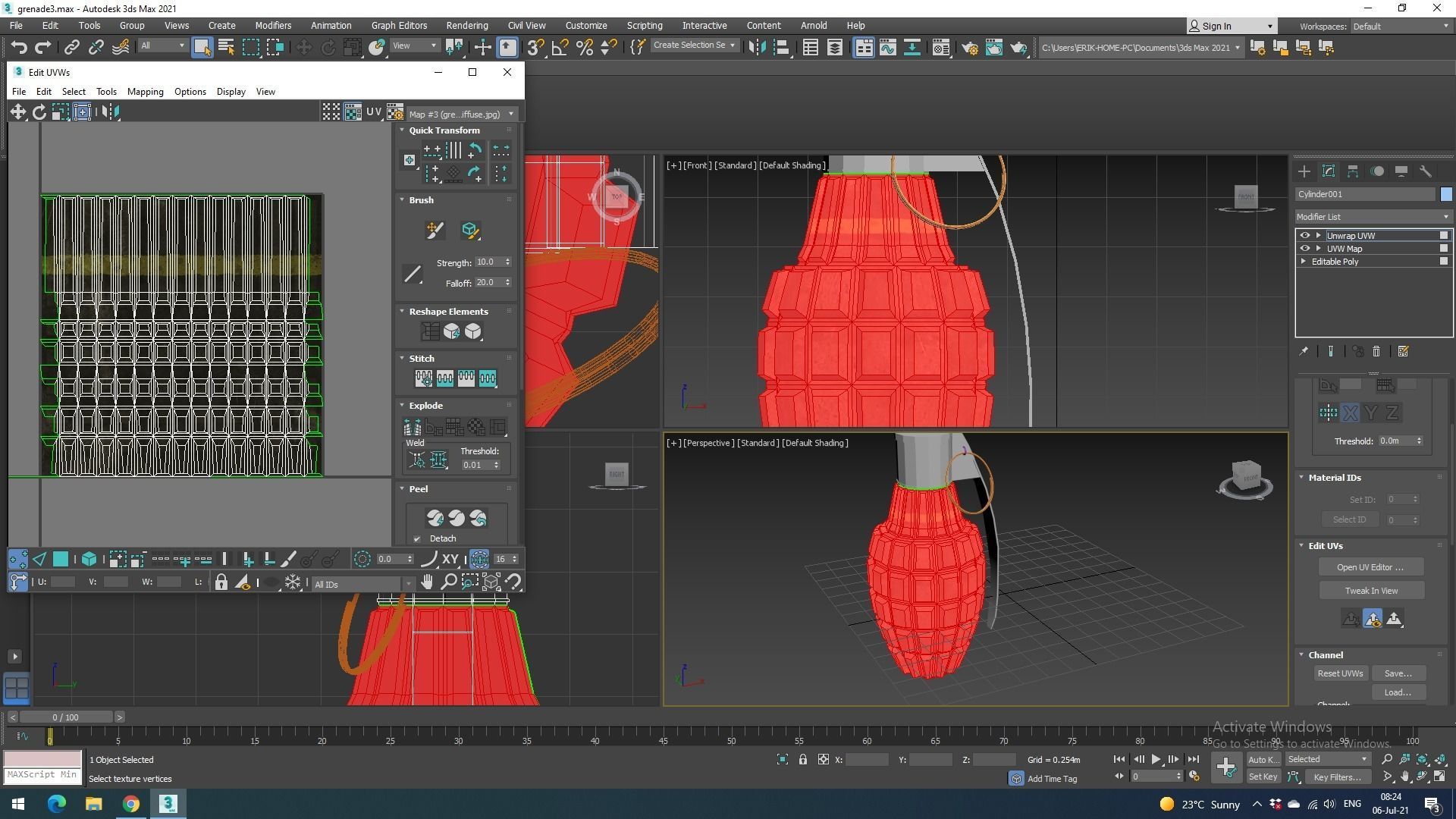
Task: Open the Graph Editors menu
Action: click(399, 25)
